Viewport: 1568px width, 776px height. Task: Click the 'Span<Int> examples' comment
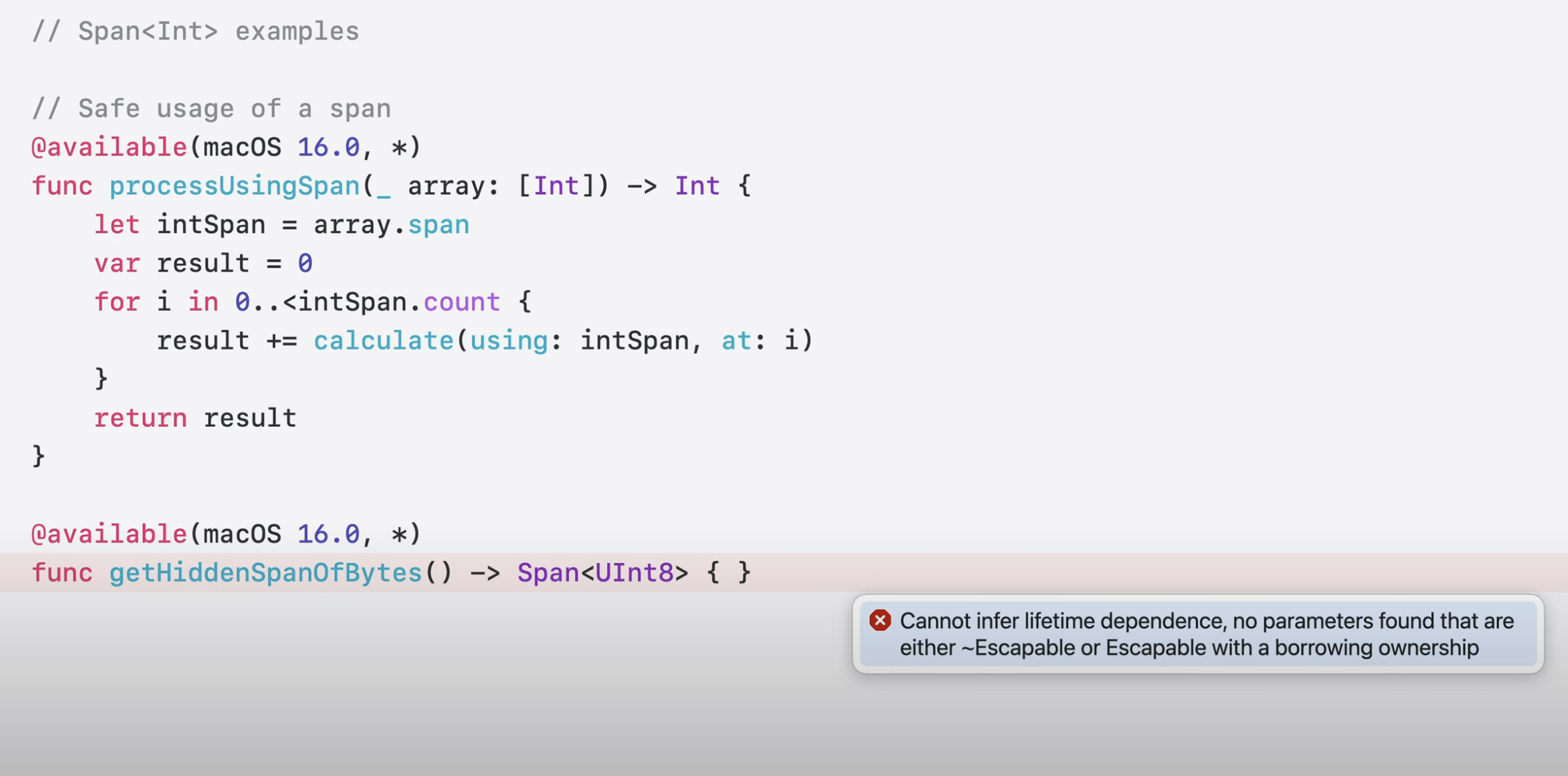(x=195, y=32)
